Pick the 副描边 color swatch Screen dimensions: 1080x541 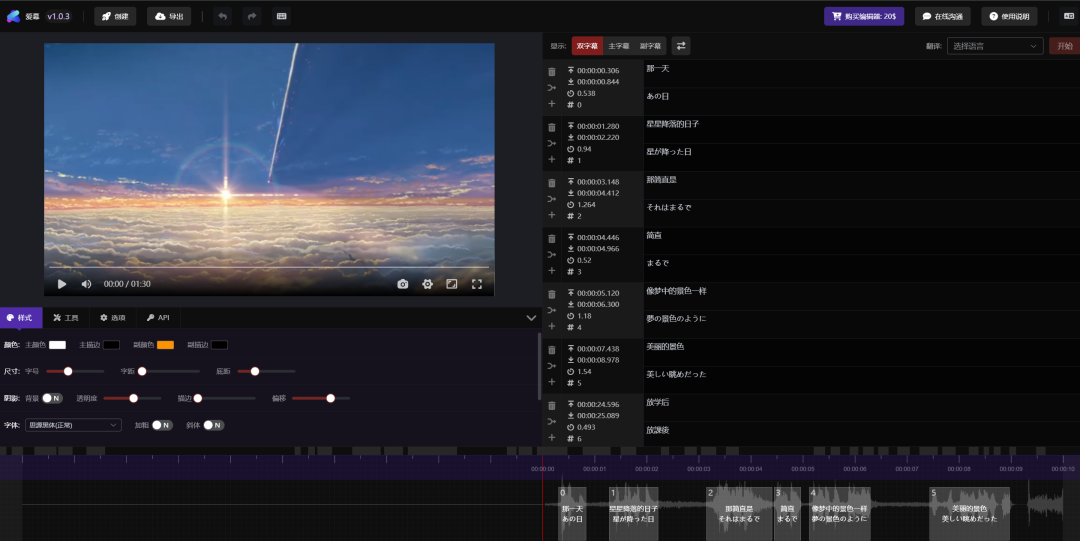tap(219, 345)
